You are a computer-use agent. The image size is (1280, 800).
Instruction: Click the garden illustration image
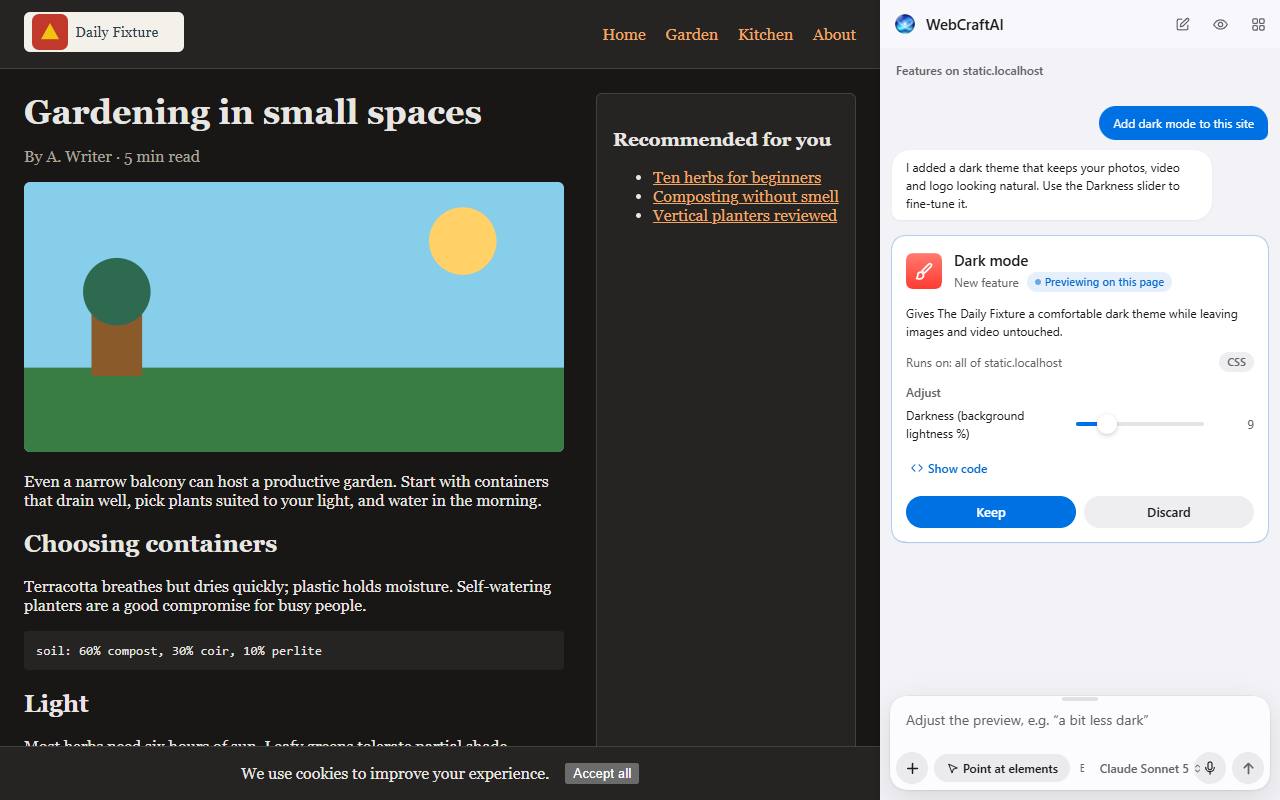coord(294,317)
